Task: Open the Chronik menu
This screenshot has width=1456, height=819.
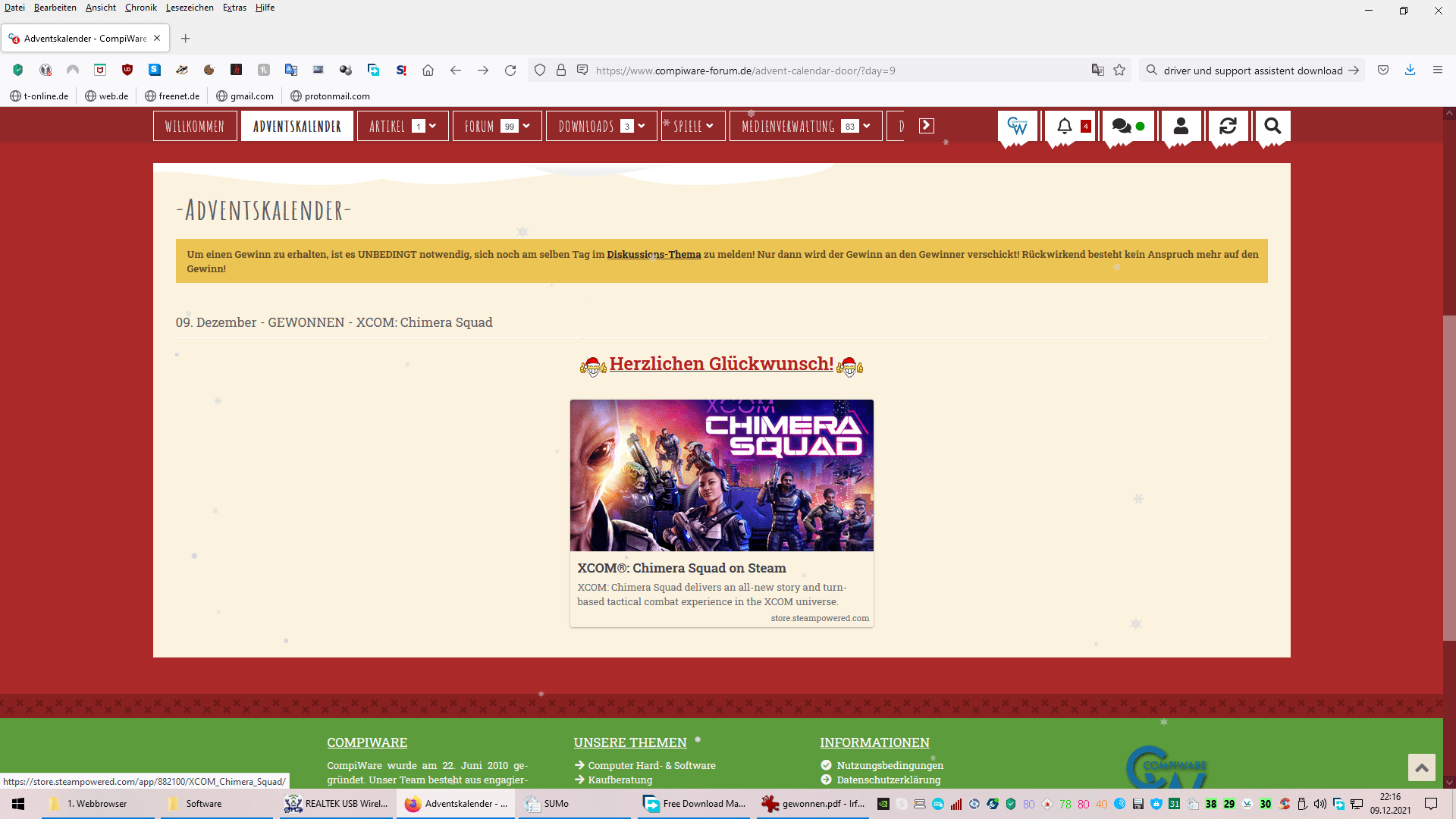Action: pyautogui.click(x=141, y=8)
